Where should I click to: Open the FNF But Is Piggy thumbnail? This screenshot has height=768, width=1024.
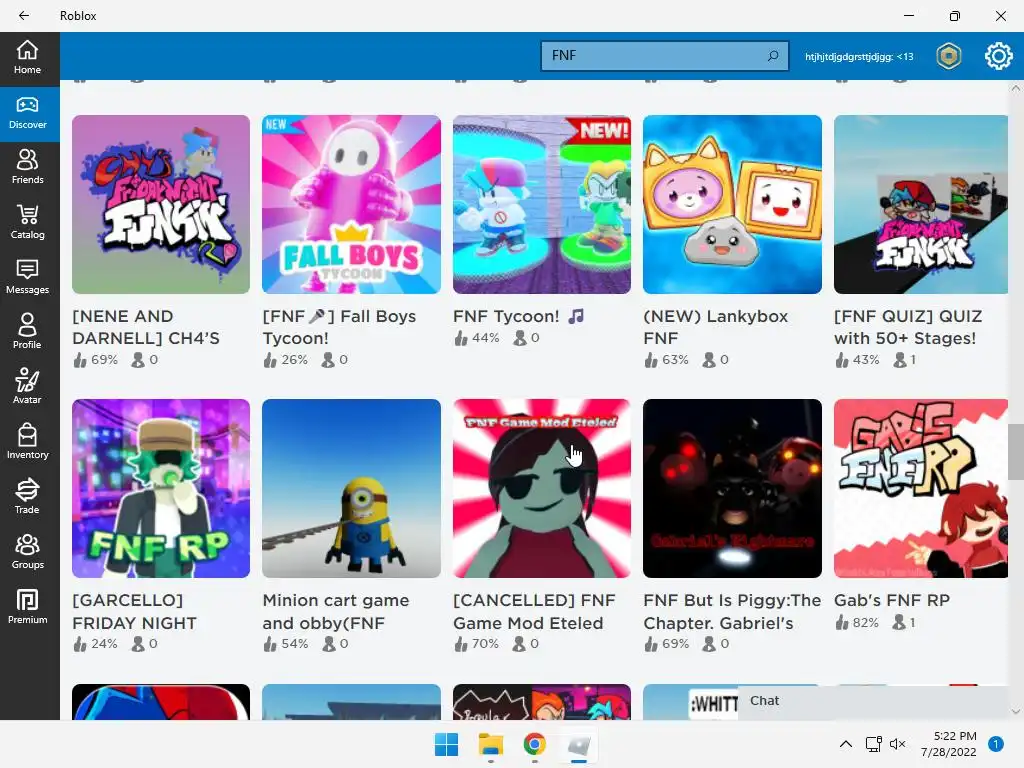coord(732,488)
